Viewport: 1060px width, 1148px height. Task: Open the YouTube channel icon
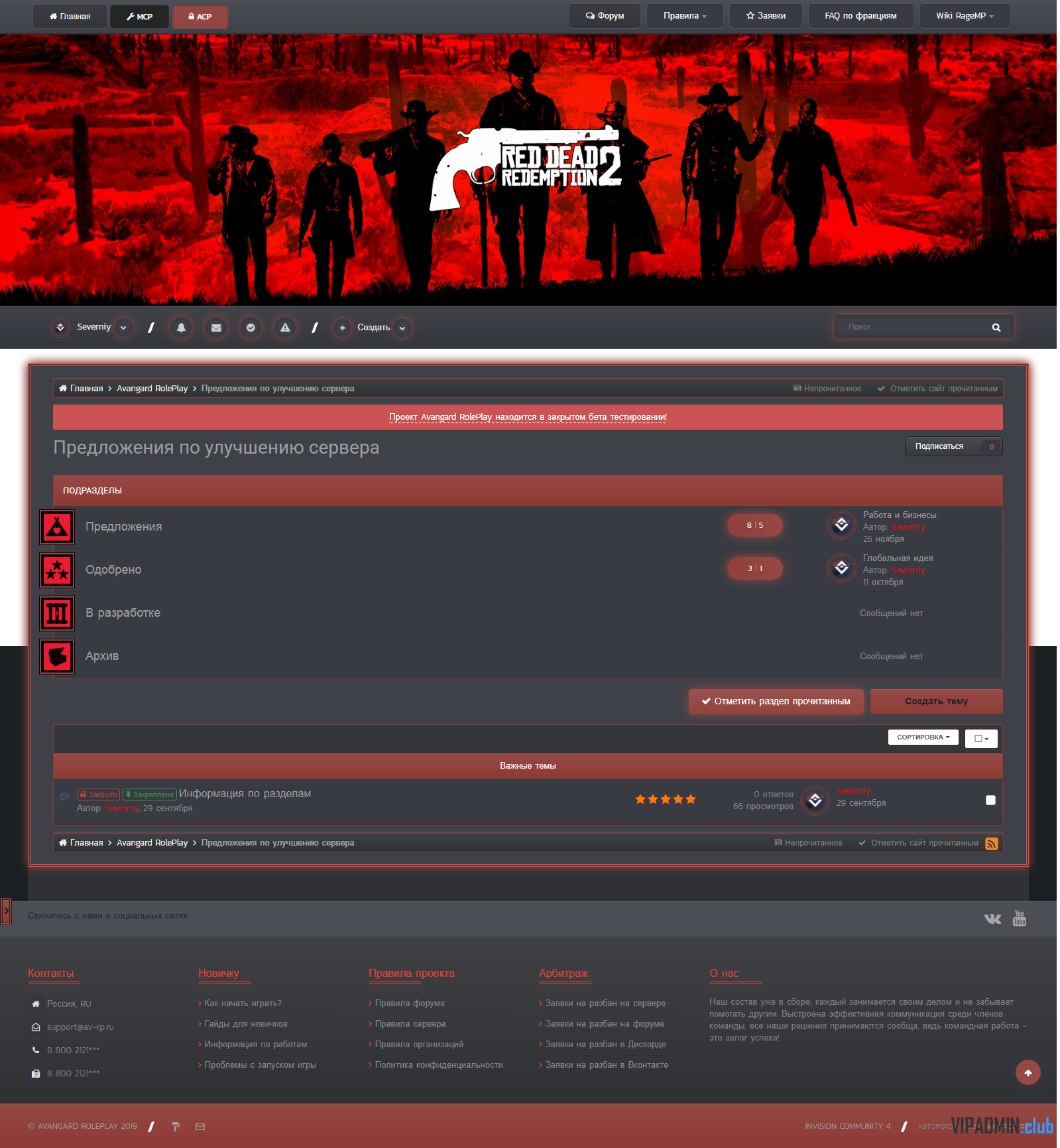[1020, 918]
